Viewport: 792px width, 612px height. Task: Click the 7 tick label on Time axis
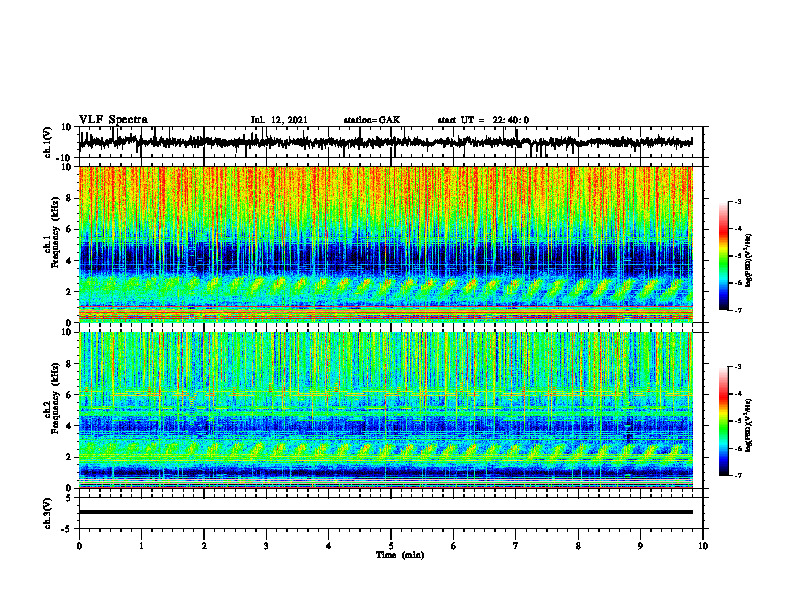[x=516, y=546]
